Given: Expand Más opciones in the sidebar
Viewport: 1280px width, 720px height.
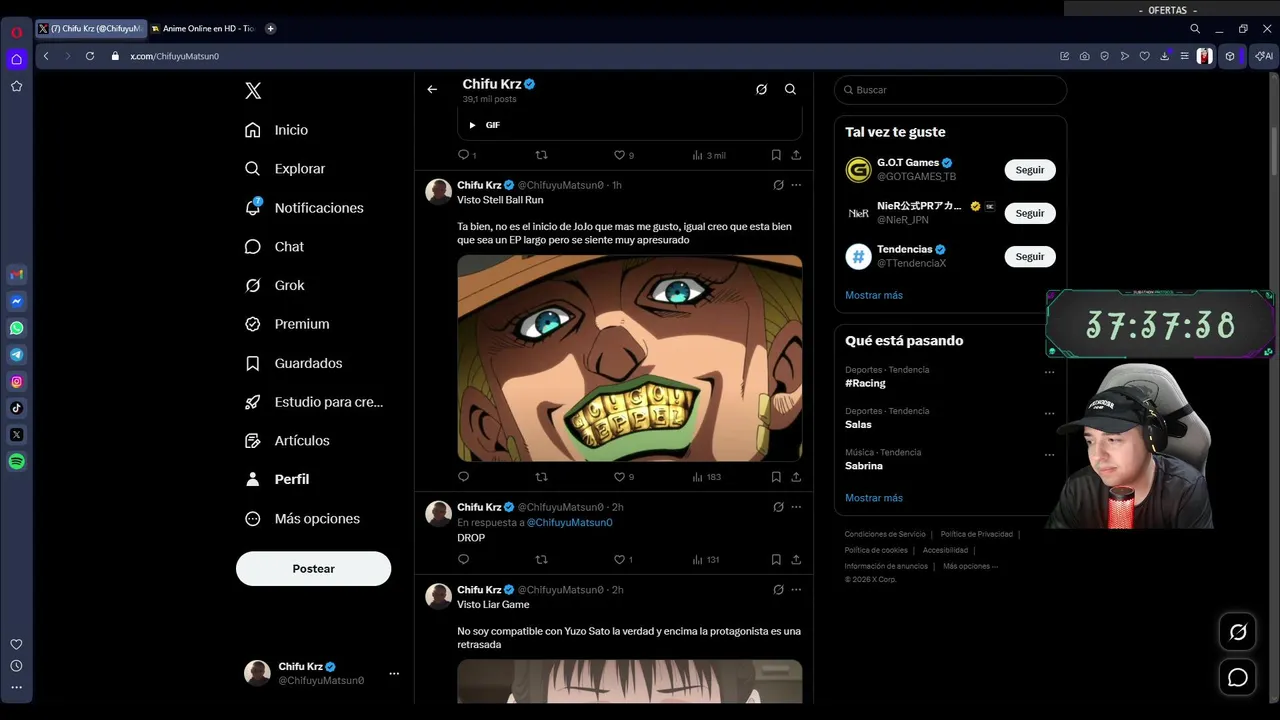Looking at the screenshot, I should [x=303, y=518].
